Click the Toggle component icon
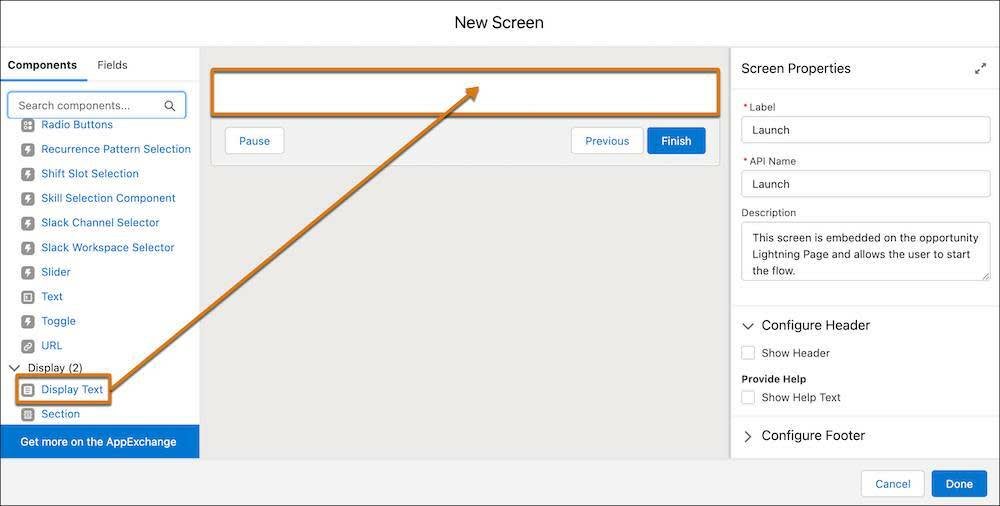The width and height of the screenshot is (1000, 506). pyautogui.click(x=27, y=322)
